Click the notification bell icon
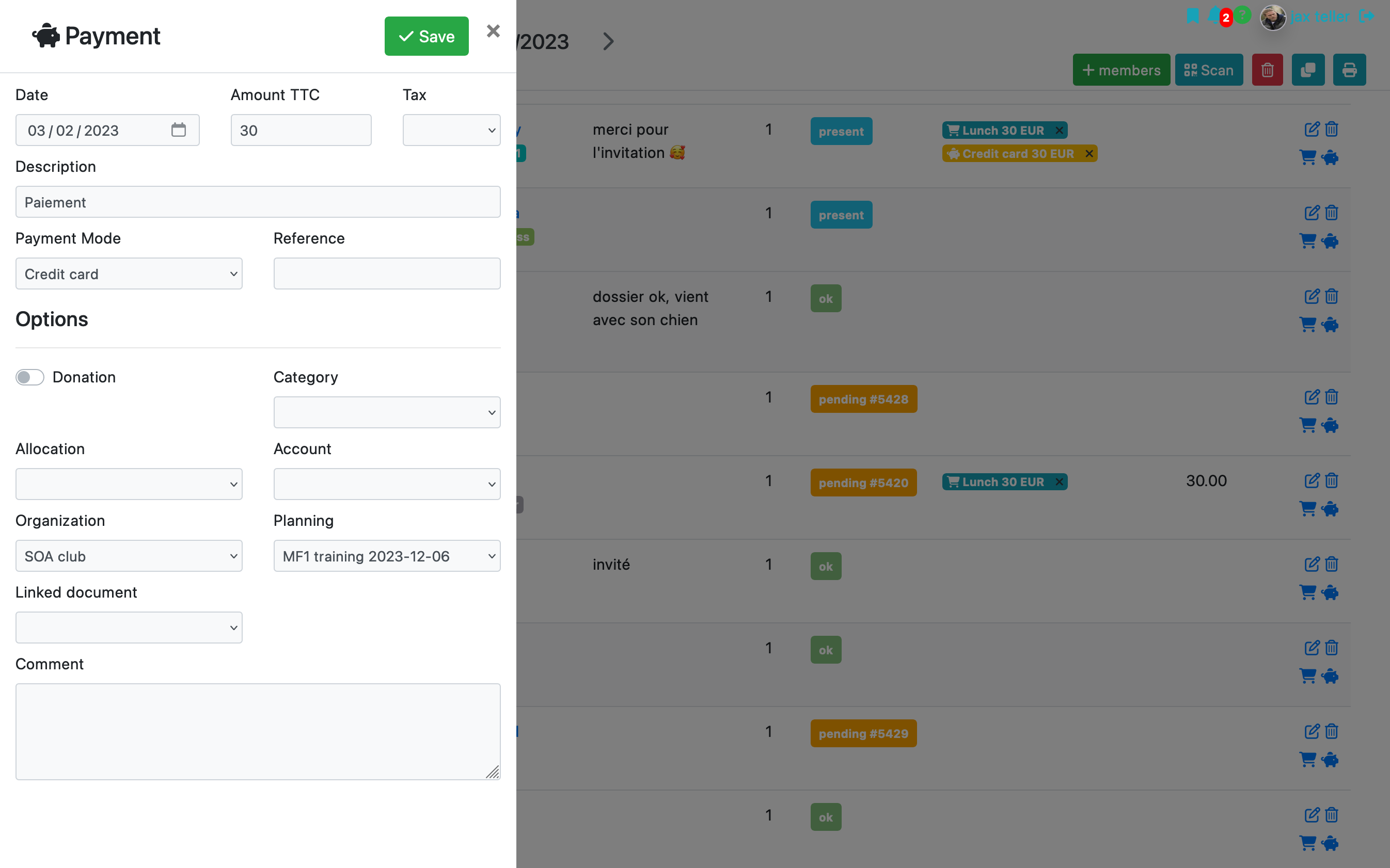This screenshot has height=868, width=1390. coord(1213,15)
